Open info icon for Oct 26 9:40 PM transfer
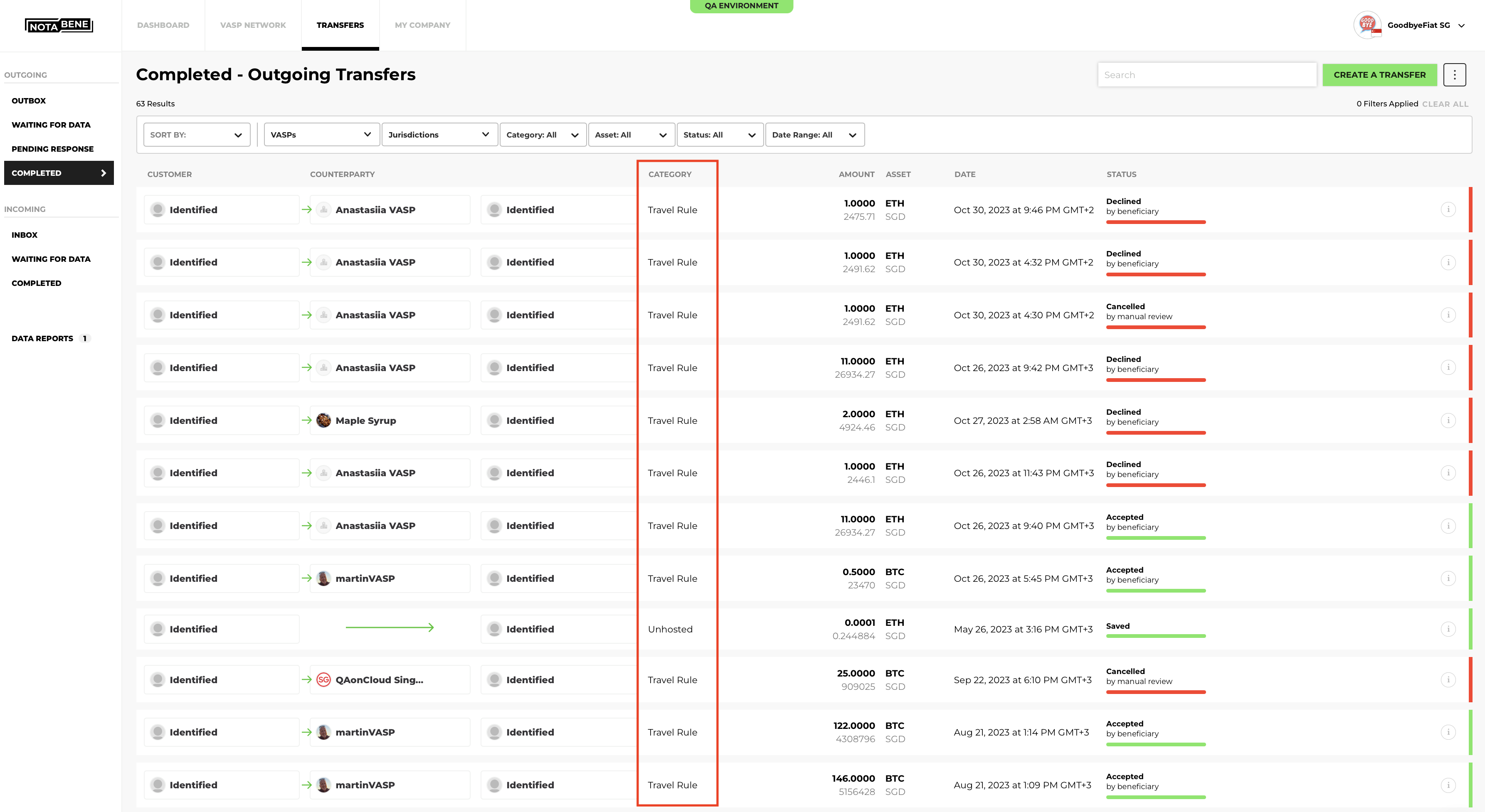1485x812 pixels. pos(1448,526)
